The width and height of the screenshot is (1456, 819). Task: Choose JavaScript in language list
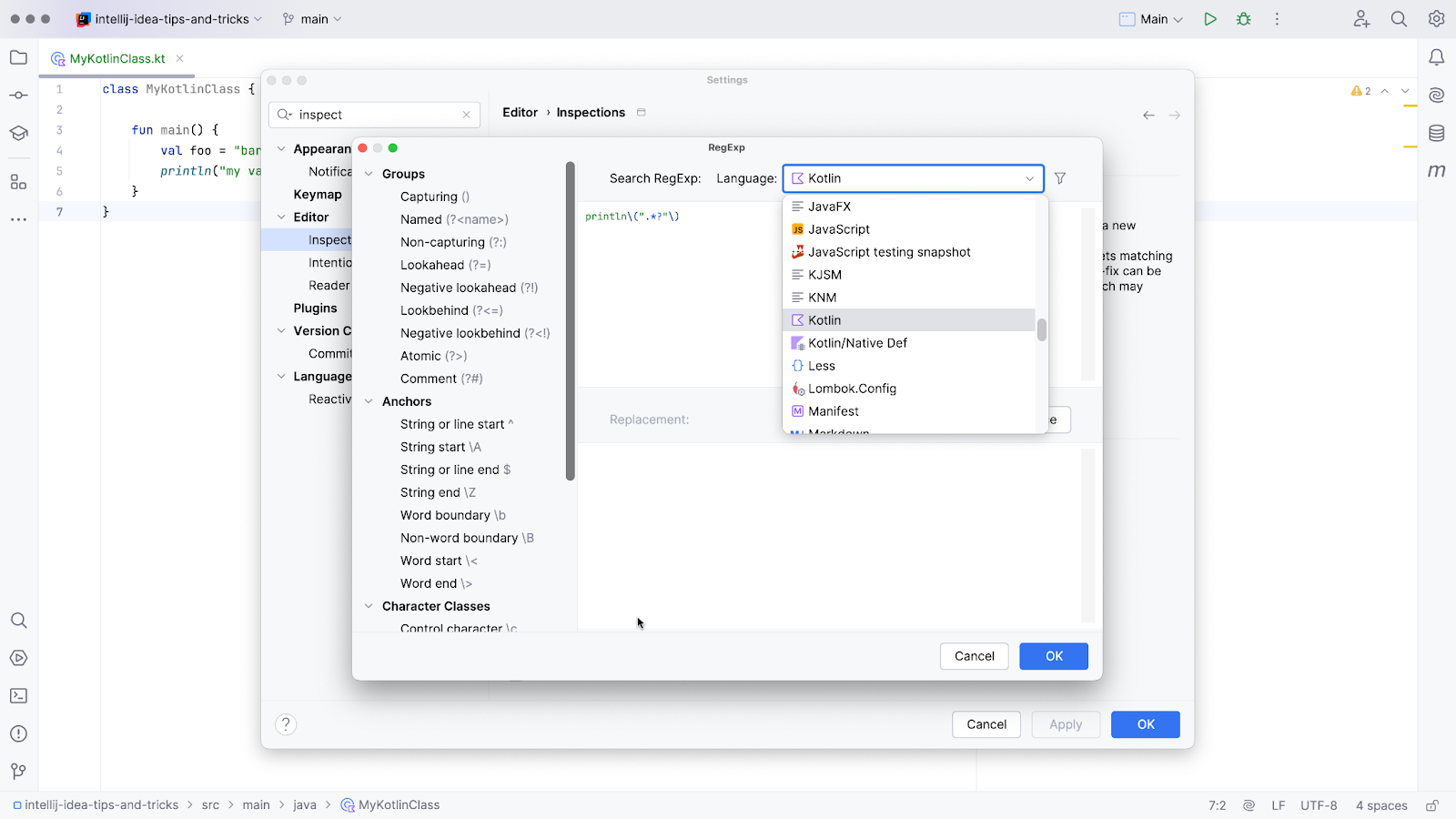pyautogui.click(x=909, y=229)
